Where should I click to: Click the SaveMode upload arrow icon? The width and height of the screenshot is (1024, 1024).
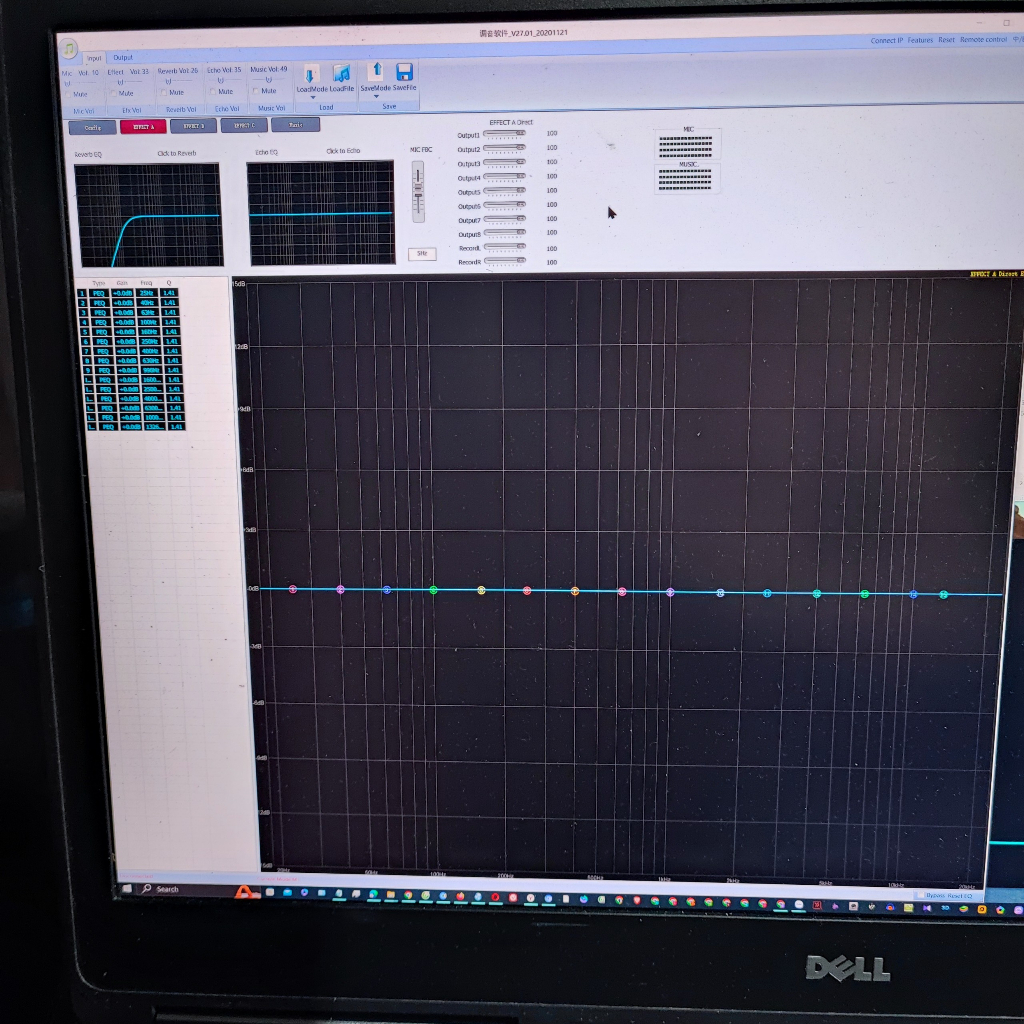point(376,70)
